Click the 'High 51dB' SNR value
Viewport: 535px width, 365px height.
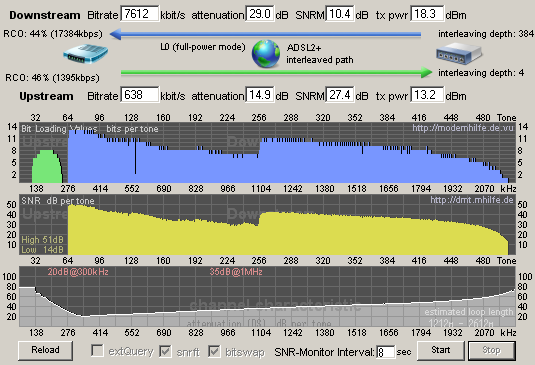pos(42,240)
